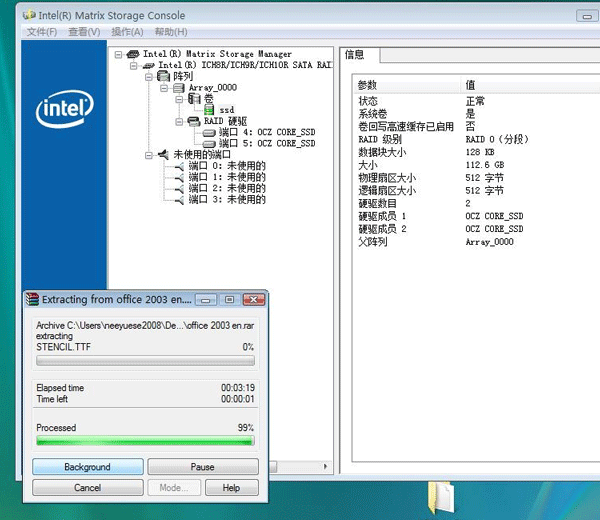Open the folder icon on the desktop
The width and height of the screenshot is (600, 520).
[441, 497]
